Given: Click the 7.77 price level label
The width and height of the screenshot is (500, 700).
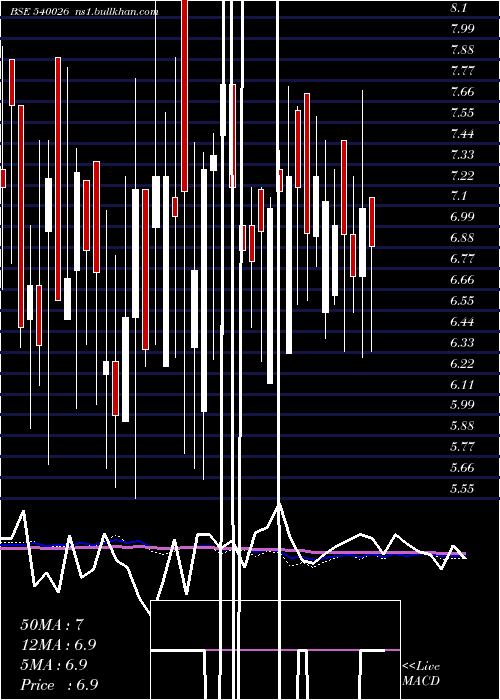Looking at the screenshot, I should [x=462, y=71].
